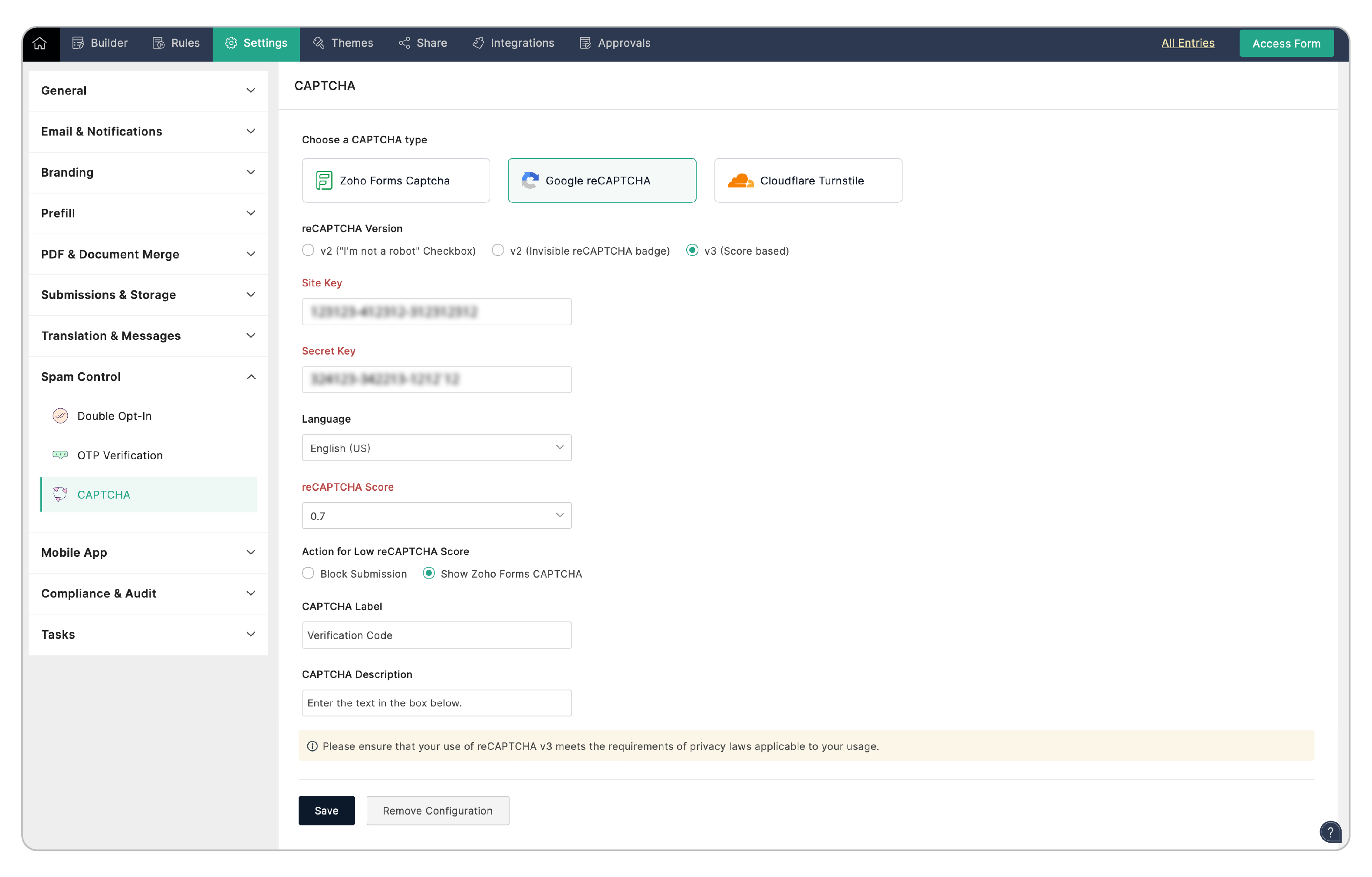Image resolution: width=1372 pixels, height=877 pixels.
Task: Click the home icon in top bar
Action: pos(39,43)
